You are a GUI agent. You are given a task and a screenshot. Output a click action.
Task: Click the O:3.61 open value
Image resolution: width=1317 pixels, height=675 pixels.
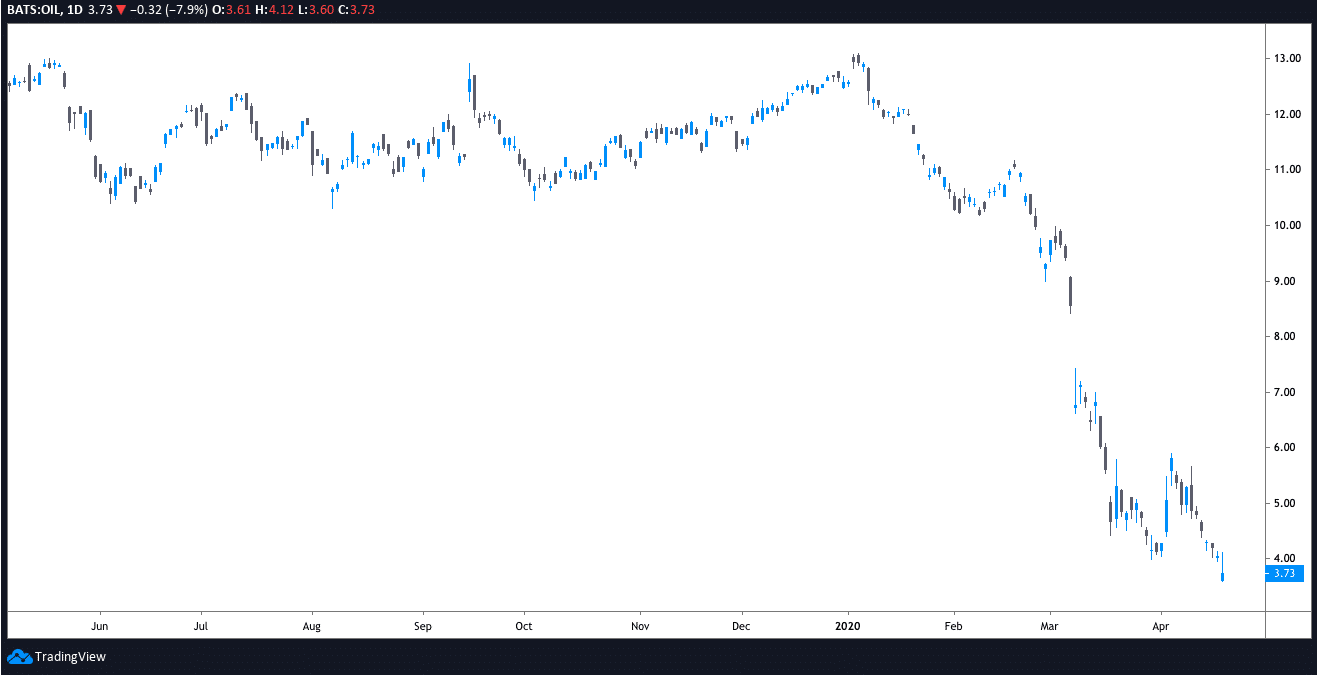[237, 9]
